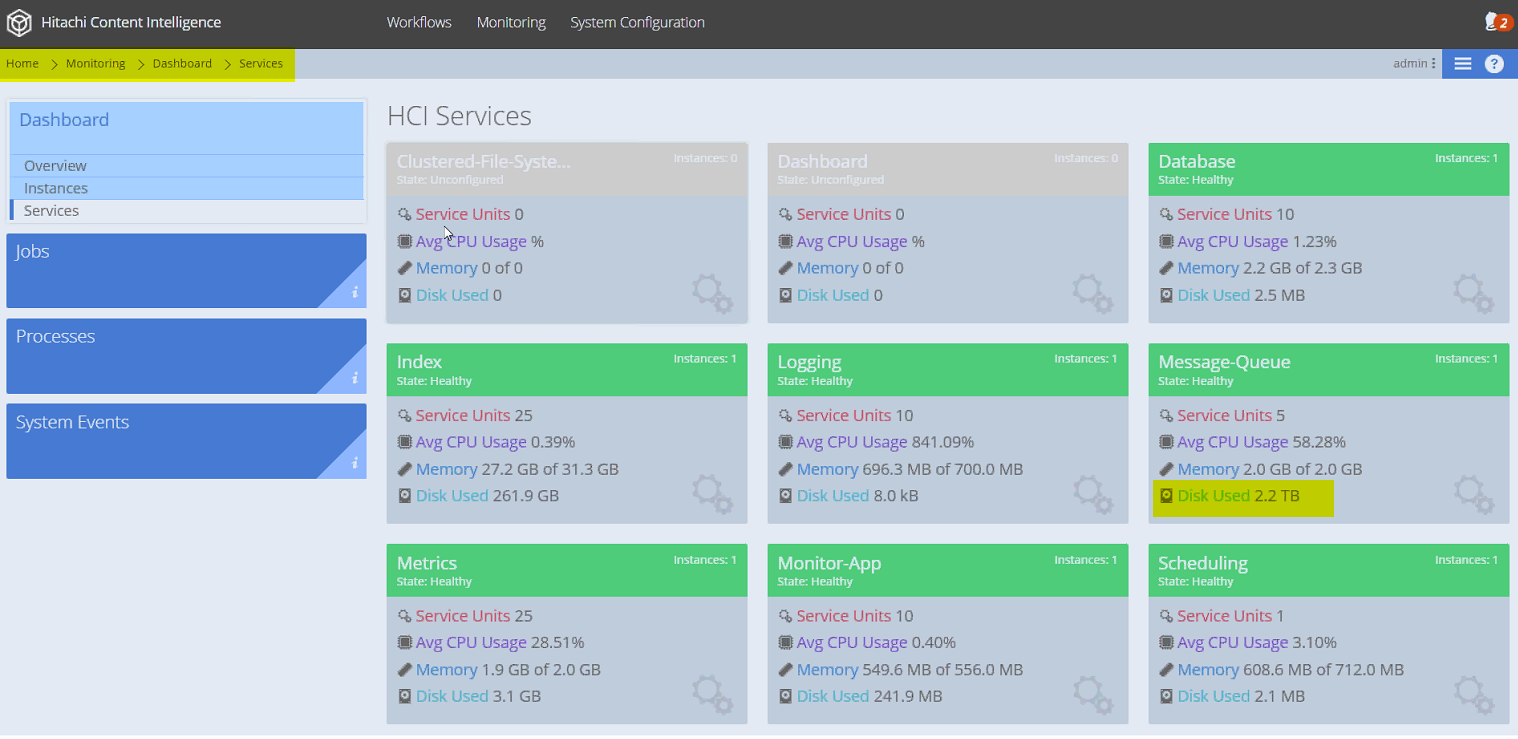1518x739 pixels.
Task: Go to Home in the breadcrumb
Action: (x=22, y=63)
